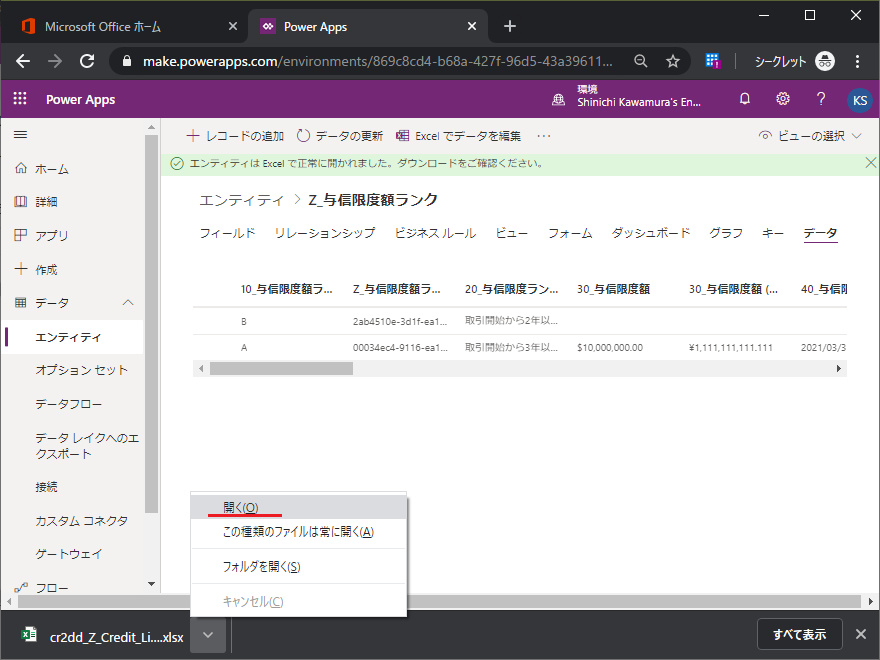This screenshot has width=880, height=660.
Task: Open 接続 in the sidebar
Action: (46, 487)
